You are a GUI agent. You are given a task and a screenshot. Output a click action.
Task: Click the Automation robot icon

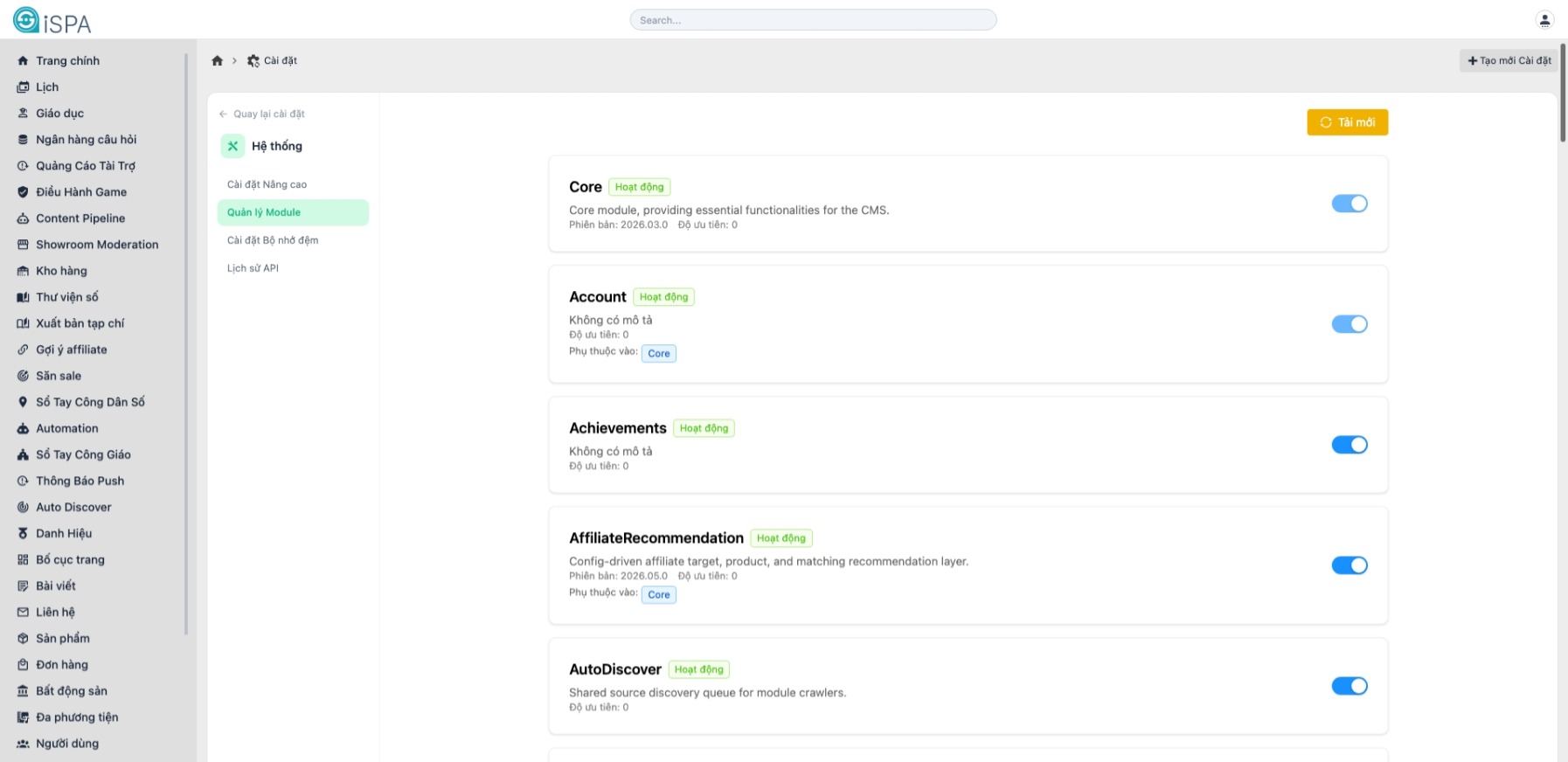[x=23, y=428]
